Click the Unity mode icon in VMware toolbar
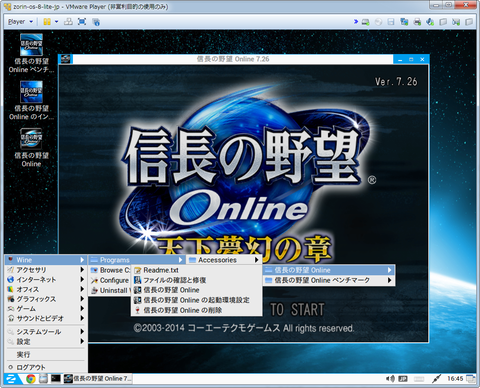The height and width of the screenshot is (388, 480). click(96, 22)
